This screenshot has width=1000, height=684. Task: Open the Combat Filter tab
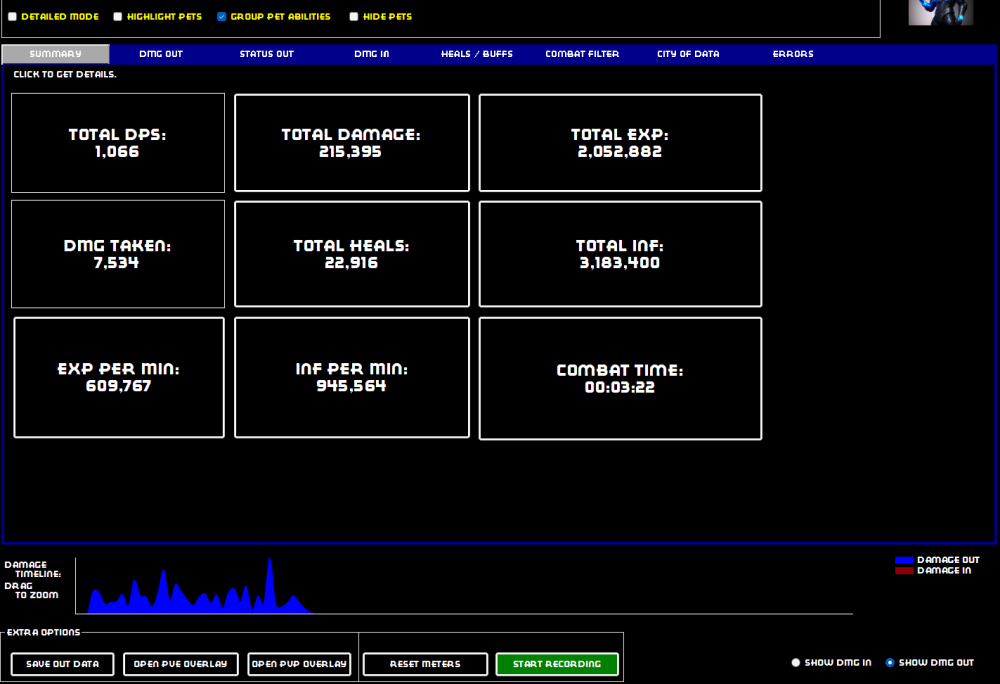click(x=582, y=54)
